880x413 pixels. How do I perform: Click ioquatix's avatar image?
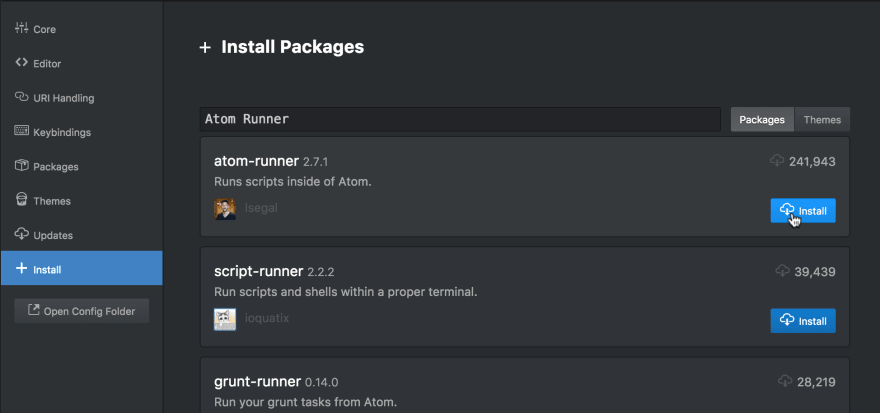click(x=225, y=319)
